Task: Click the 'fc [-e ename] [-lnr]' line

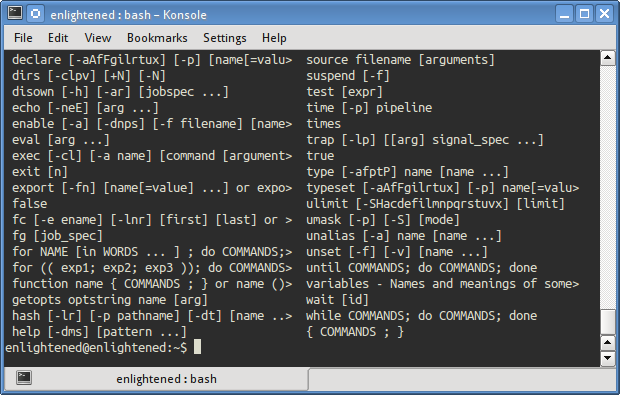Action: pos(152,220)
